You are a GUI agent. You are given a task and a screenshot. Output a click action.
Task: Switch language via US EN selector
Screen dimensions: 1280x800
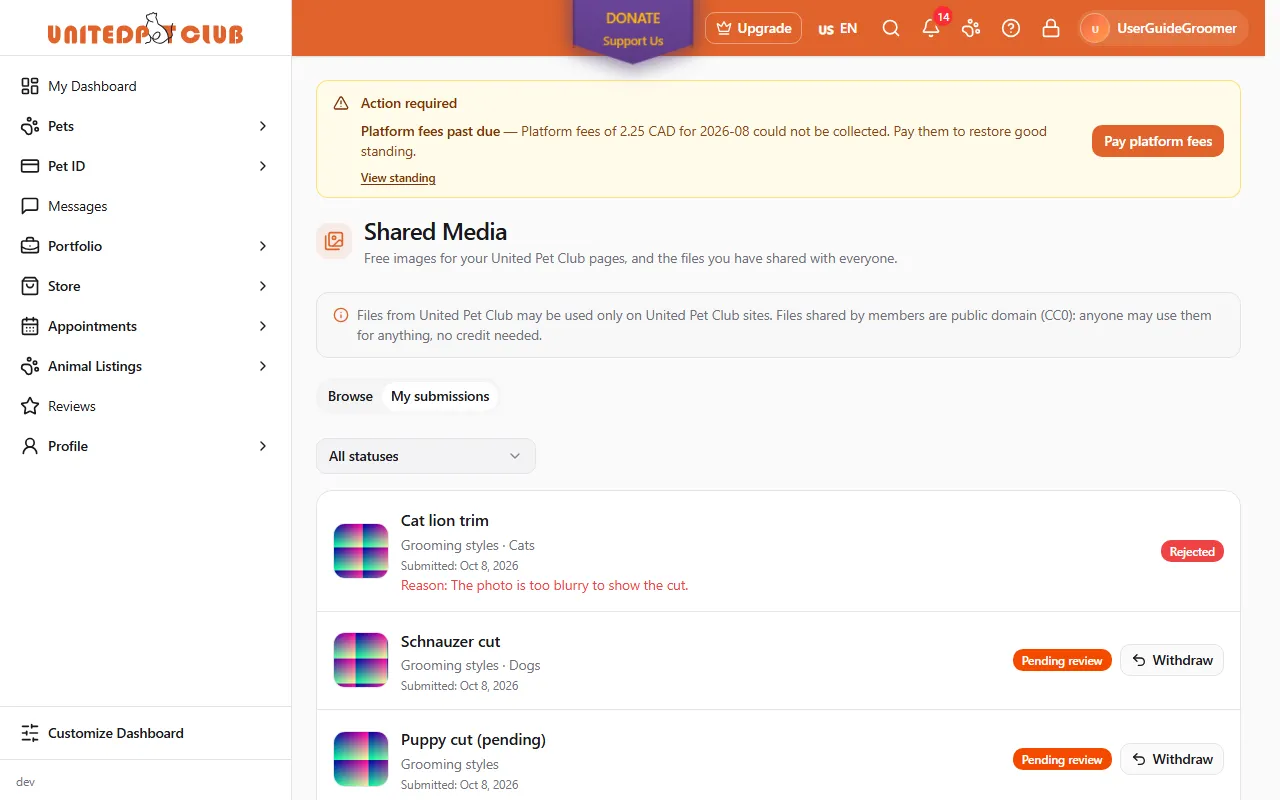(x=837, y=28)
